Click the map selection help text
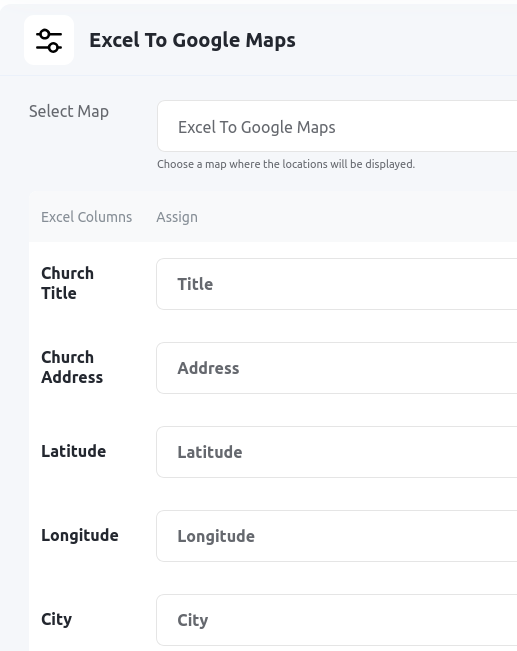 (x=286, y=164)
